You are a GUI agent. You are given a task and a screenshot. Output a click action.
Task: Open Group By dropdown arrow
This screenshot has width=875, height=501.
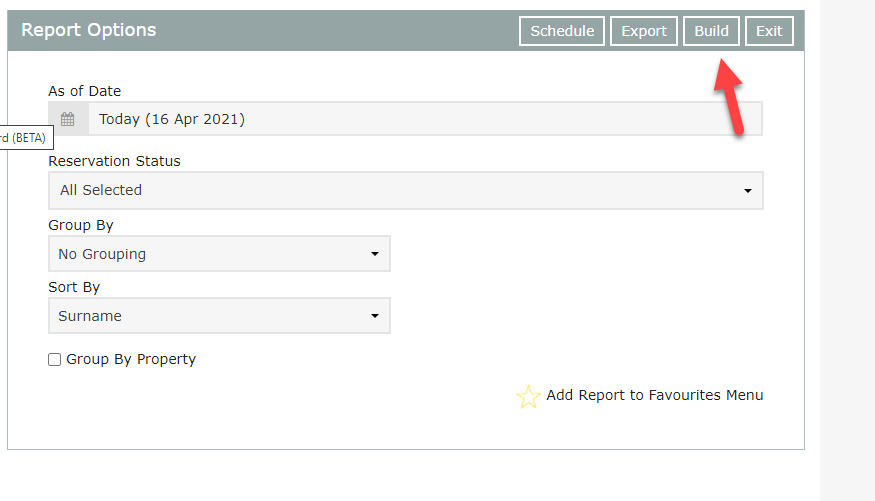[x=375, y=255]
